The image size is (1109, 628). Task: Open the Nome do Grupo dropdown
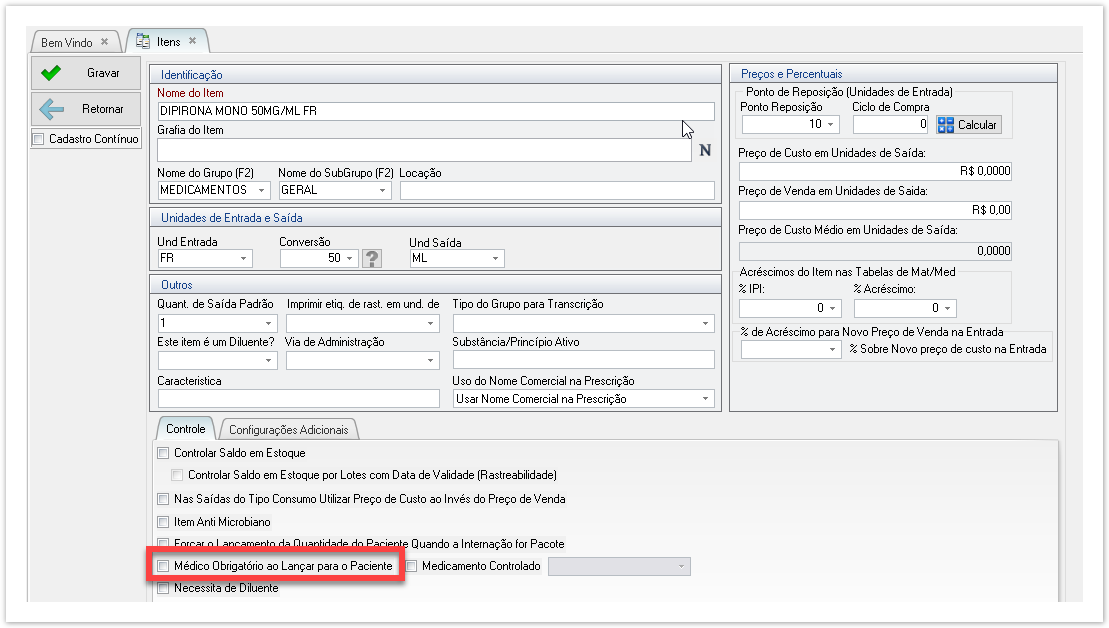pos(262,190)
